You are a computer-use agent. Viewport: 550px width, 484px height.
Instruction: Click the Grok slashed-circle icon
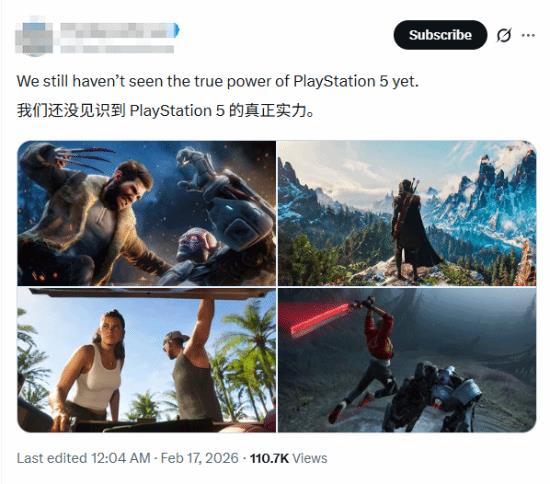504,35
